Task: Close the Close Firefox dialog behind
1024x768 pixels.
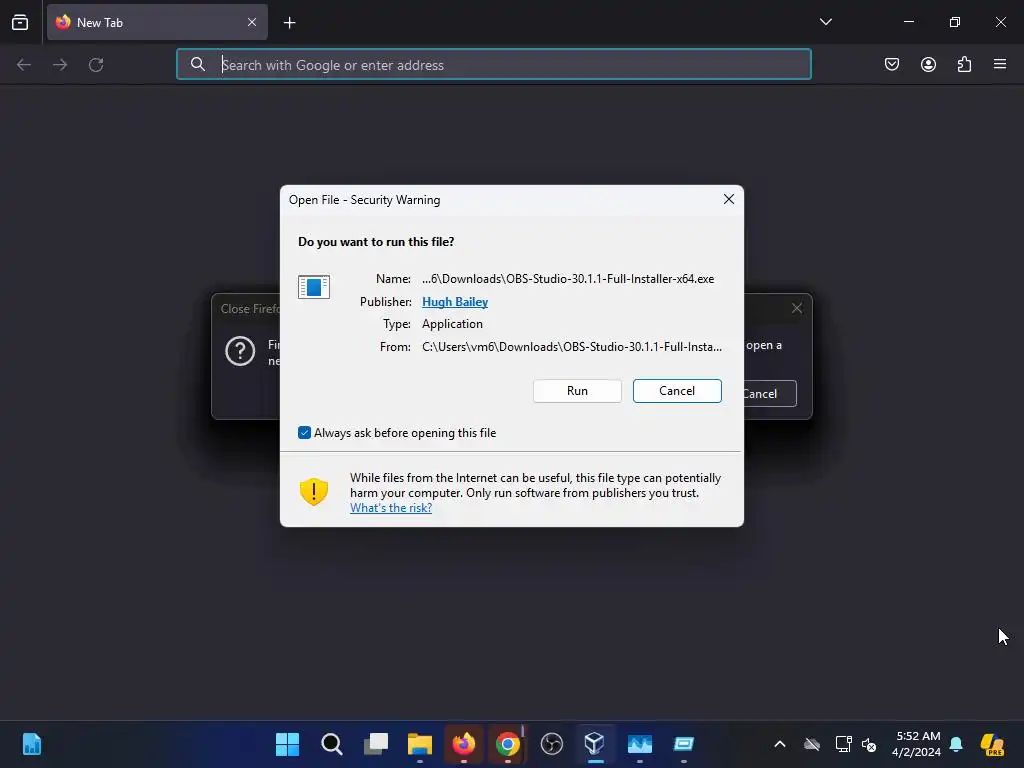Action: (797, 308)
